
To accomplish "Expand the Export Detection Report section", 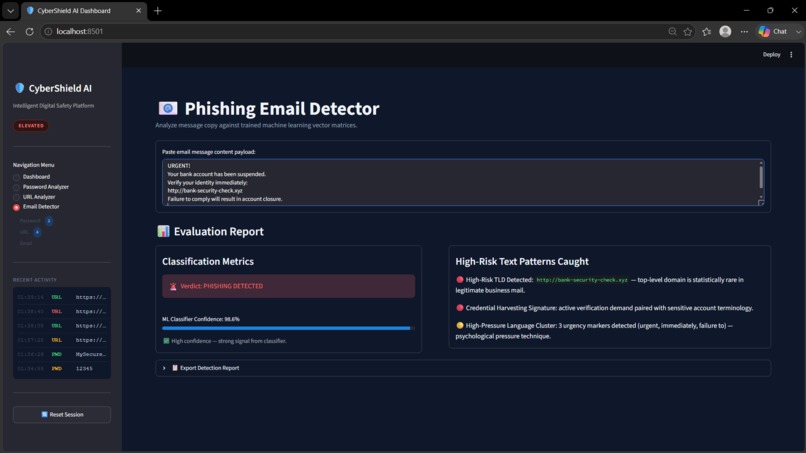I will 463,368.
